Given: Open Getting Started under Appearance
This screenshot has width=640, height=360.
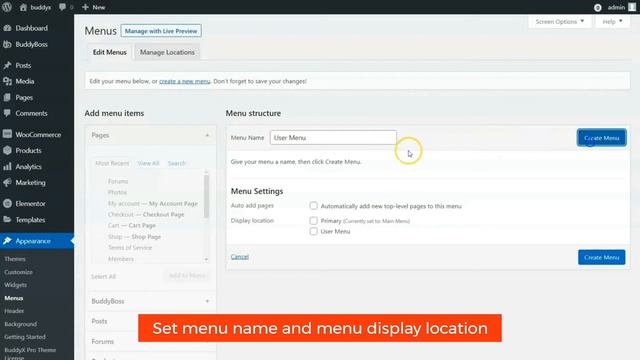Looking at the screenshot, I should point(25,337).
